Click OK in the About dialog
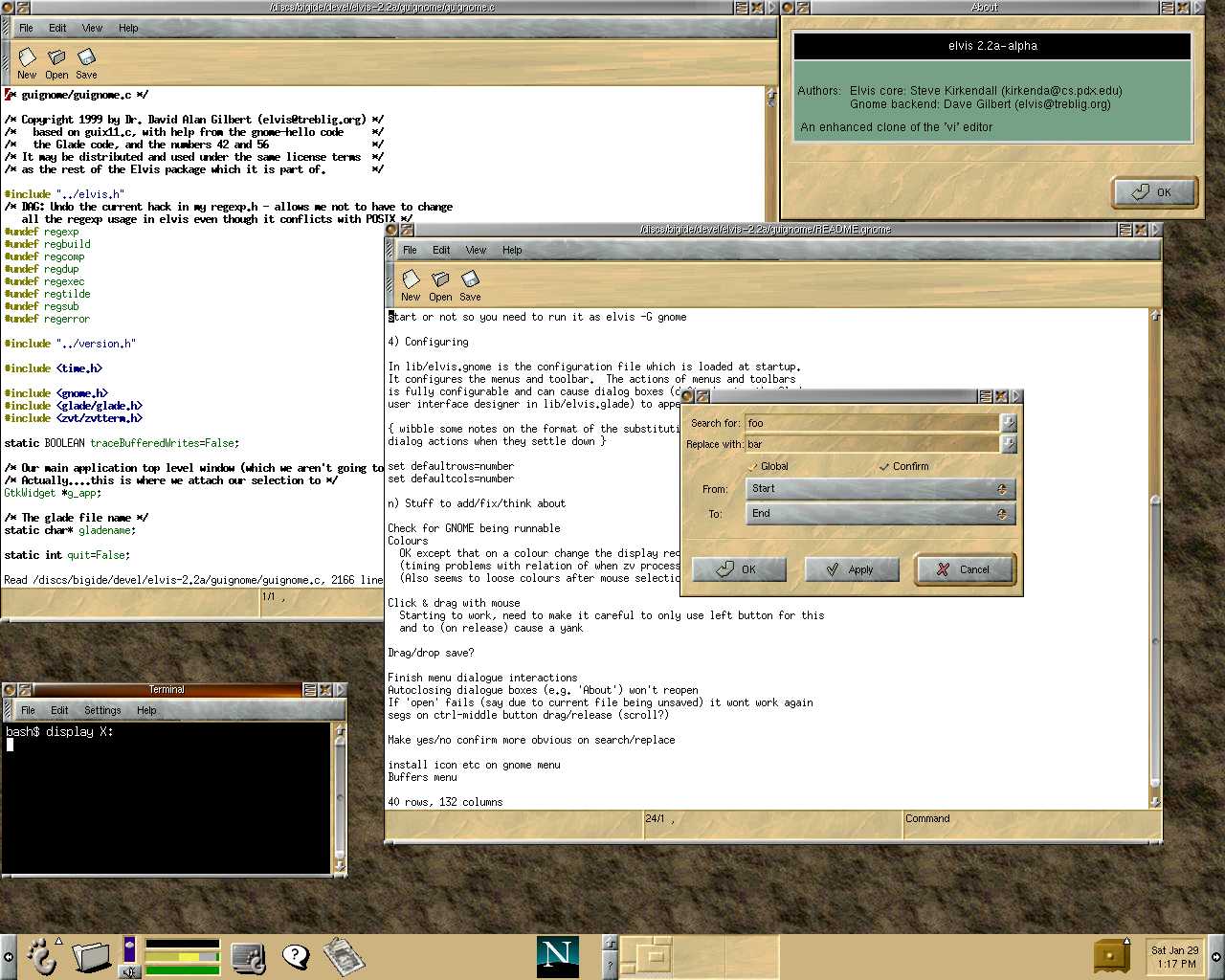Image resolution: width=1225 pixels, height=980 pixels. (x=1155, y=192)
